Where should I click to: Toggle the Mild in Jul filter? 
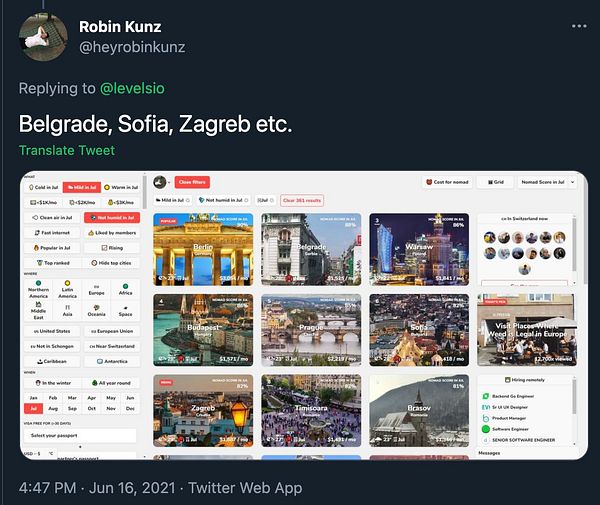[x=82, y=187]
